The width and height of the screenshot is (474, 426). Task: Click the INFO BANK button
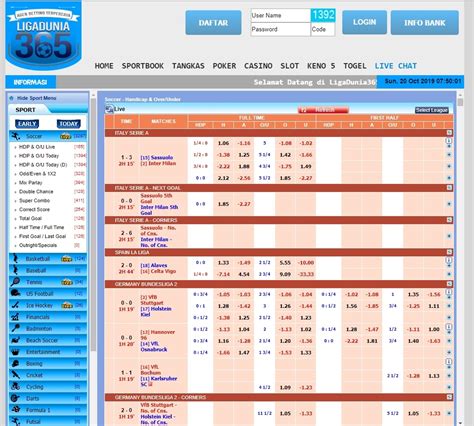(425, 23)
